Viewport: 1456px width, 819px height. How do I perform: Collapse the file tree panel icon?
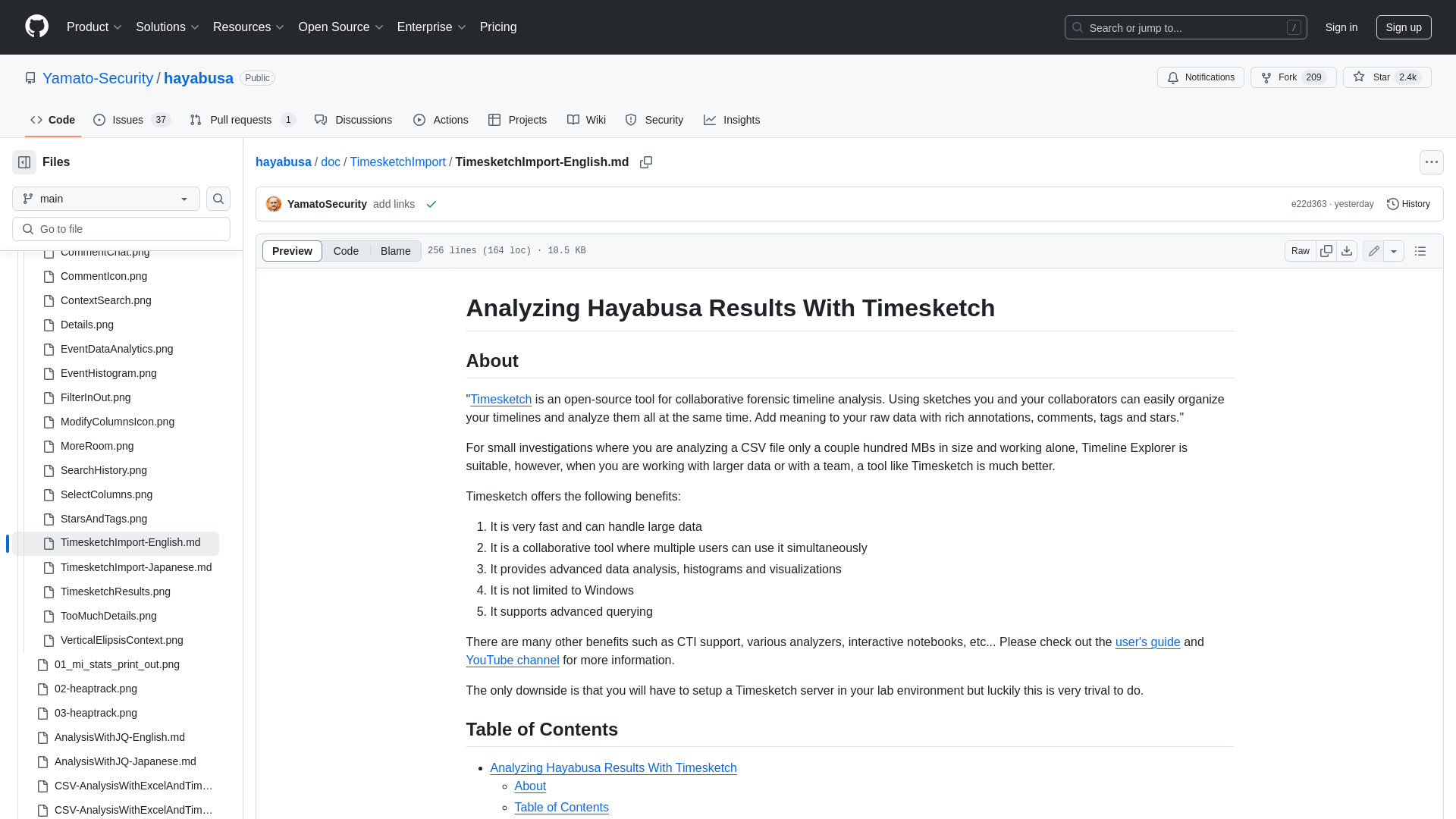[x=24, y=162]
